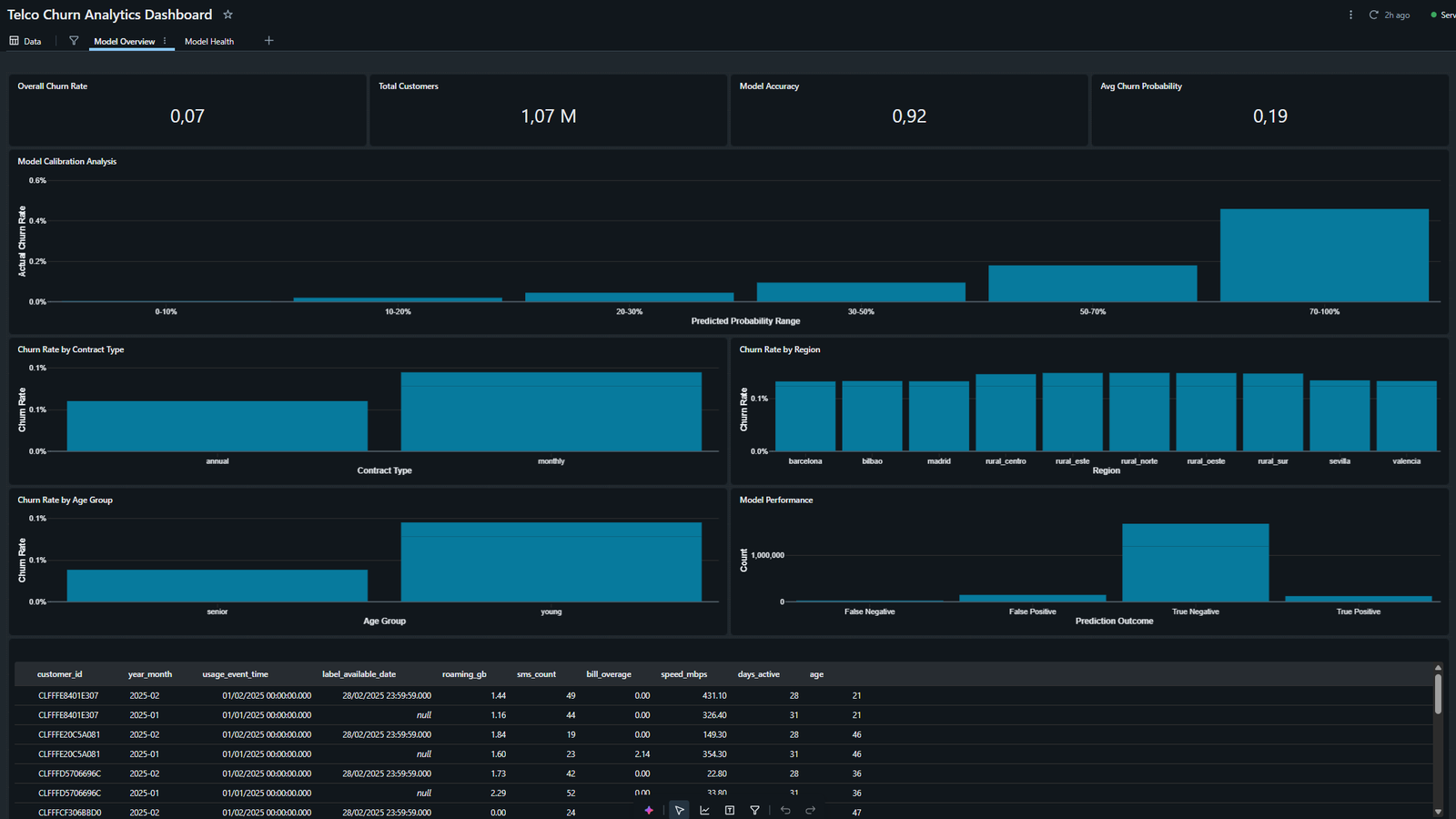Sort table by days_active column header
Viewport: 1456px width, 819px height.
click(x=758, y=674)
